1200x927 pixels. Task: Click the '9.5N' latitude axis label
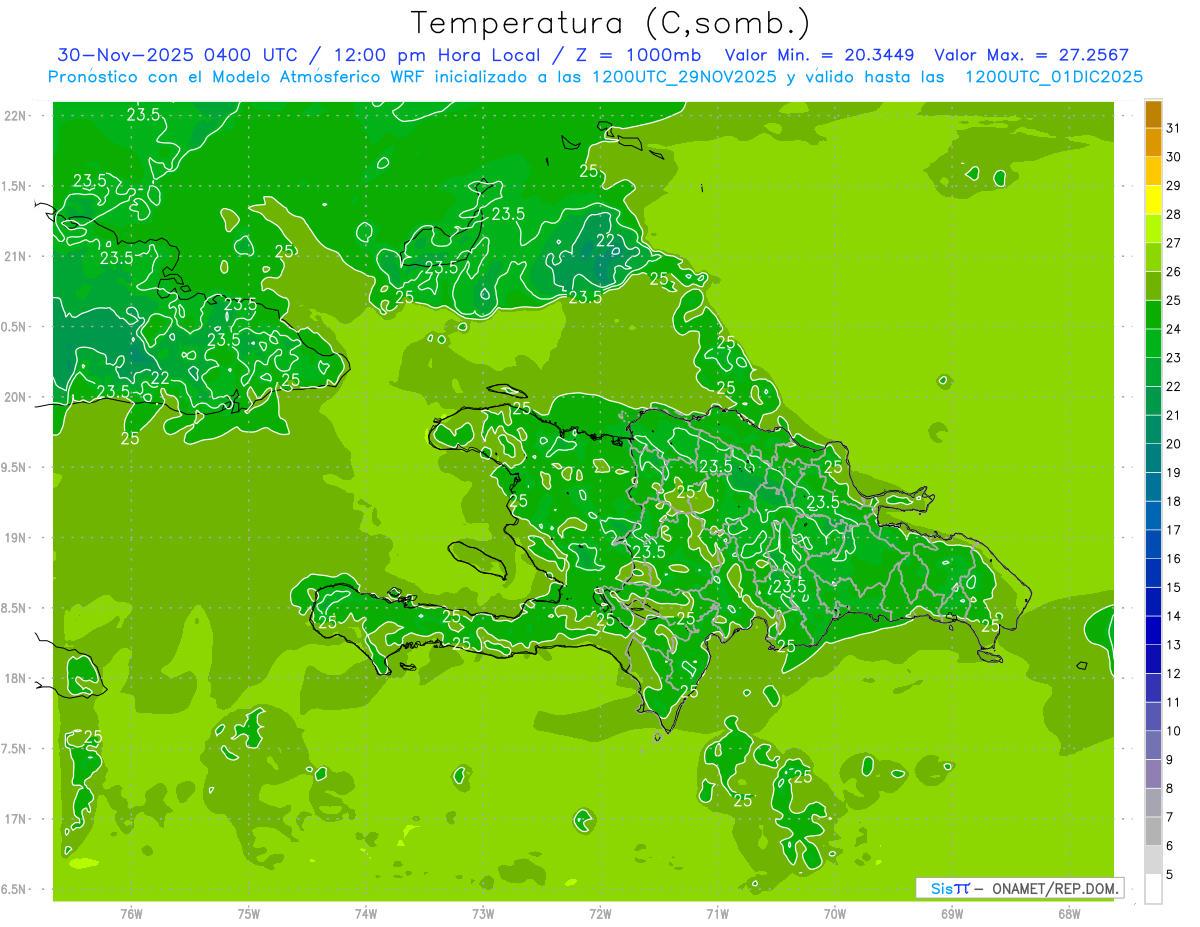14,468
